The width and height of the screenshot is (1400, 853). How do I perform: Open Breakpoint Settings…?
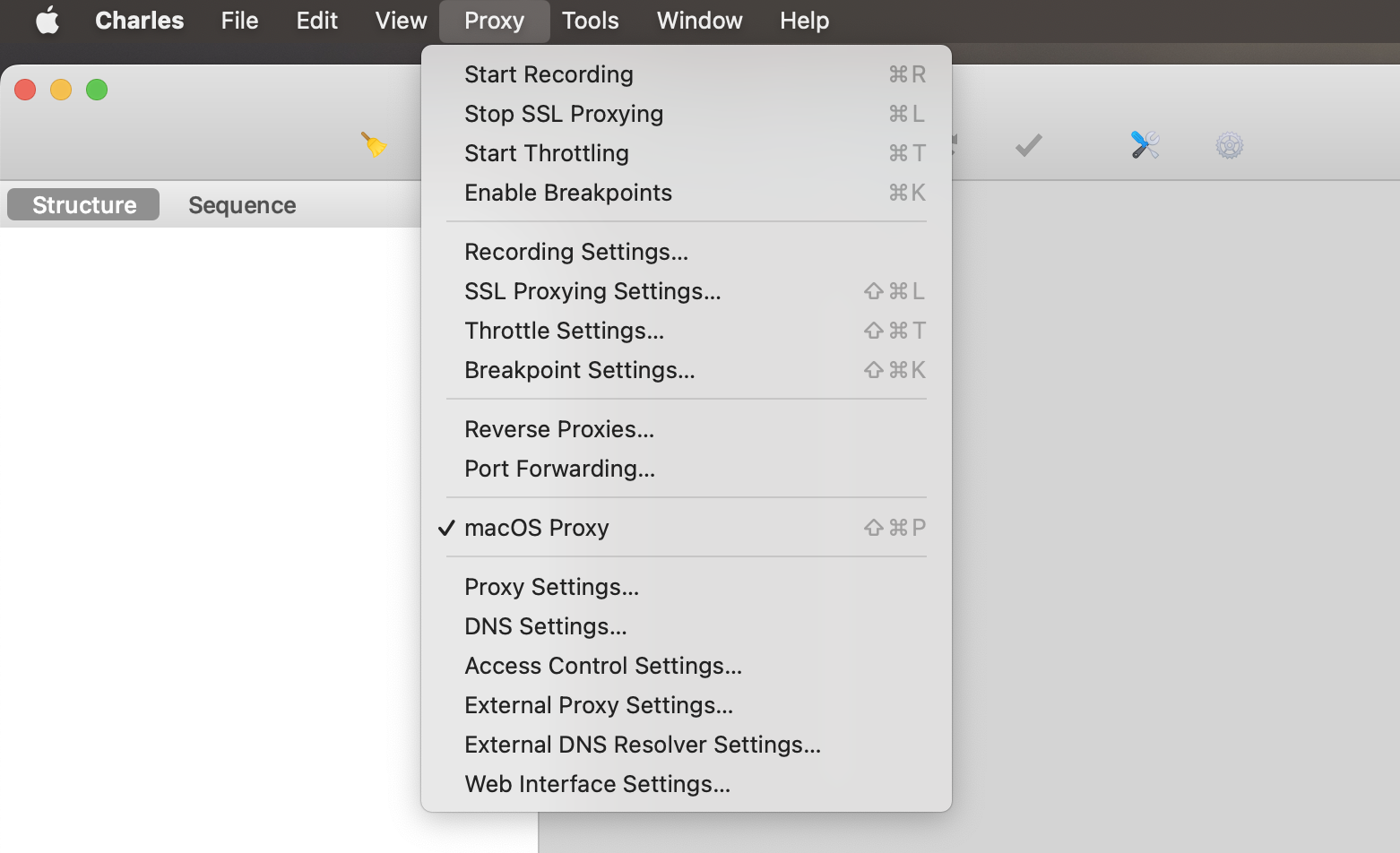[687, 370]
